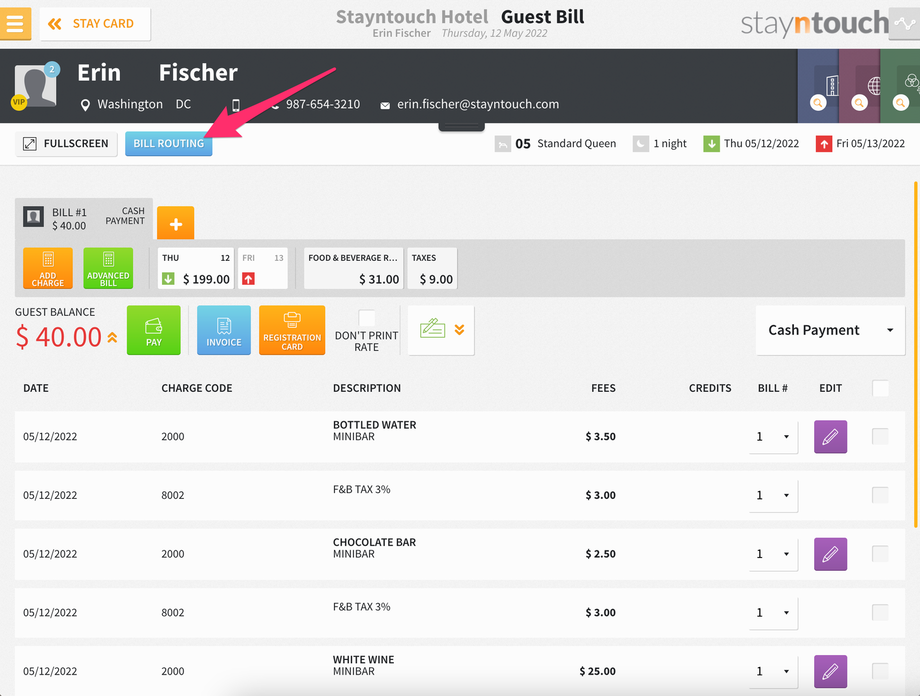Click the signature pen icon
The height and width of the screenshot is (696, 920).
click(x=432, y=329)
